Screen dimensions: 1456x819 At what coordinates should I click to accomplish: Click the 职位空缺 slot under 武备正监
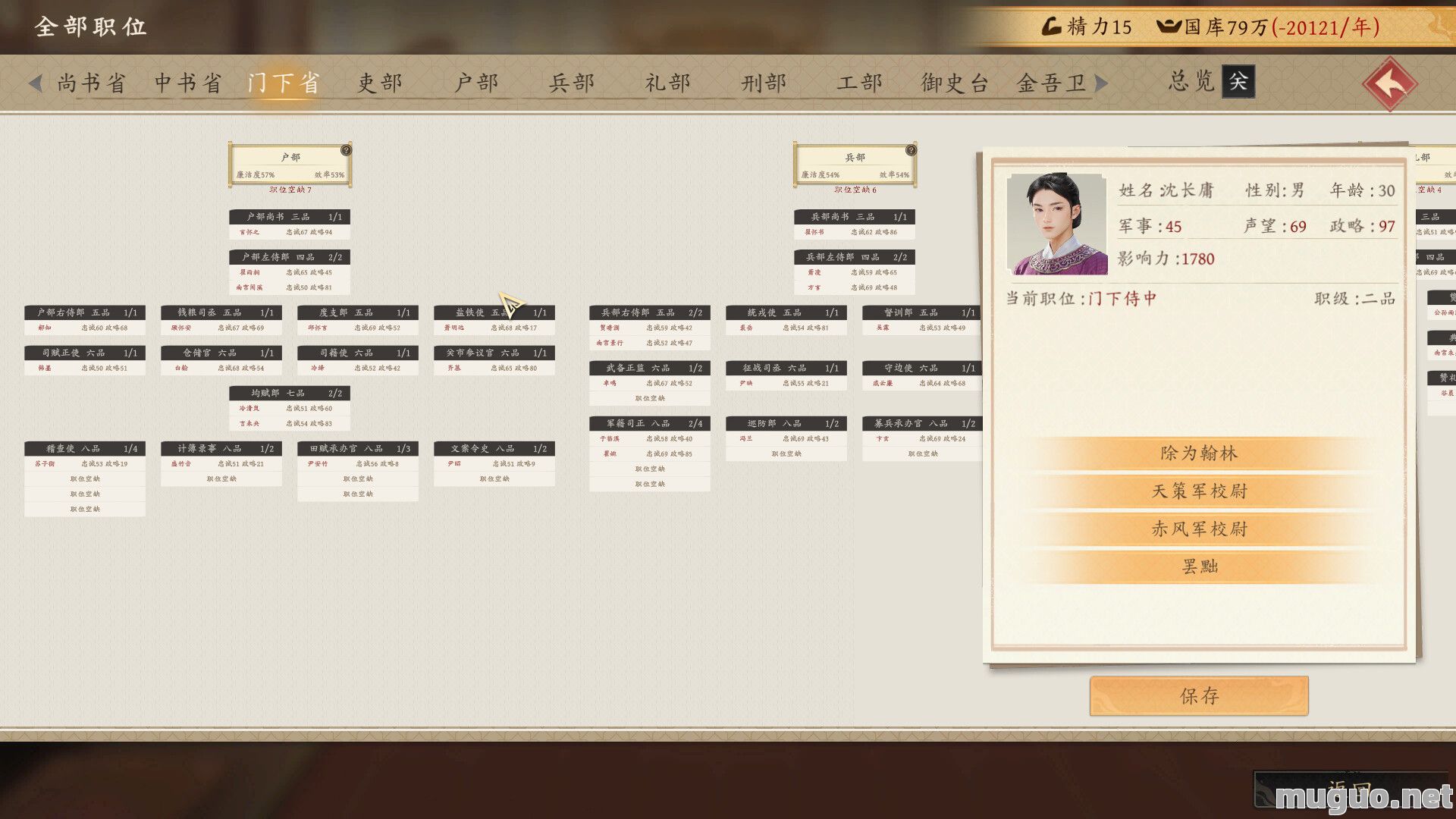pyautogui.click(x=650, y=398)
